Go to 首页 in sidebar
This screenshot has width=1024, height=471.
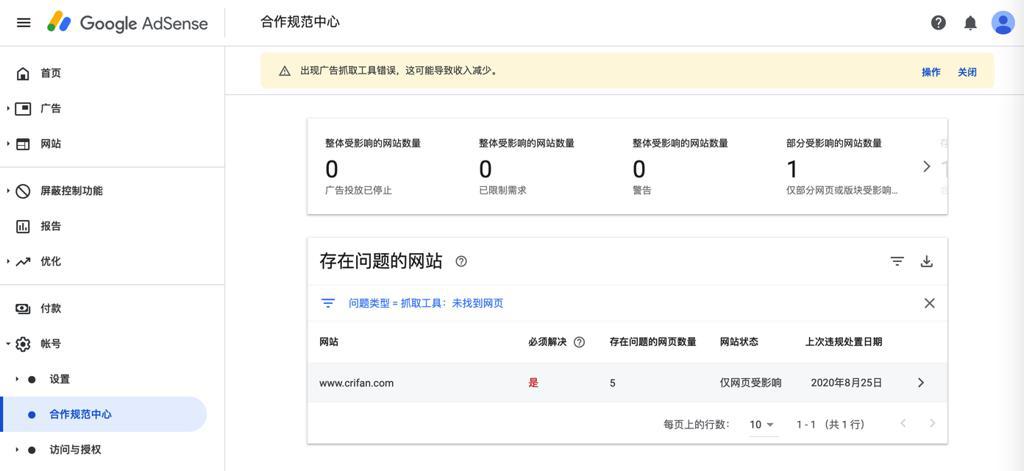(50, 73)
